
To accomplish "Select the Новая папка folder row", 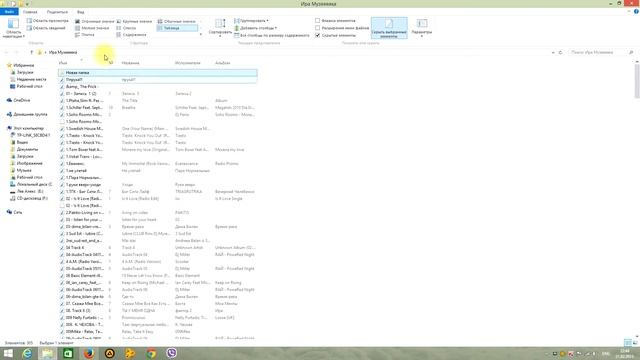I will click(x=158, y=73).
